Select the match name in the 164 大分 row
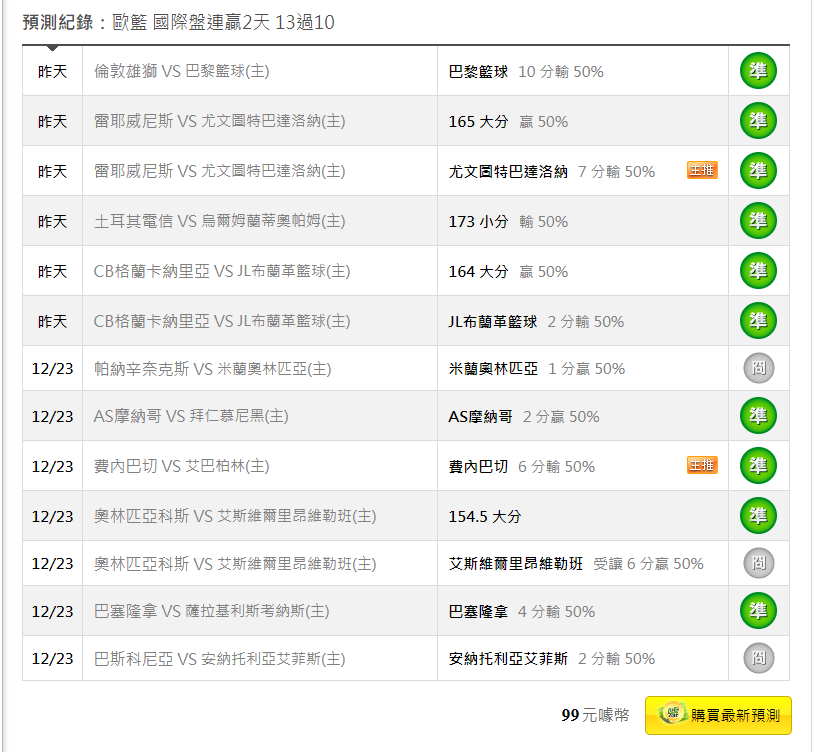 point(222,271)
